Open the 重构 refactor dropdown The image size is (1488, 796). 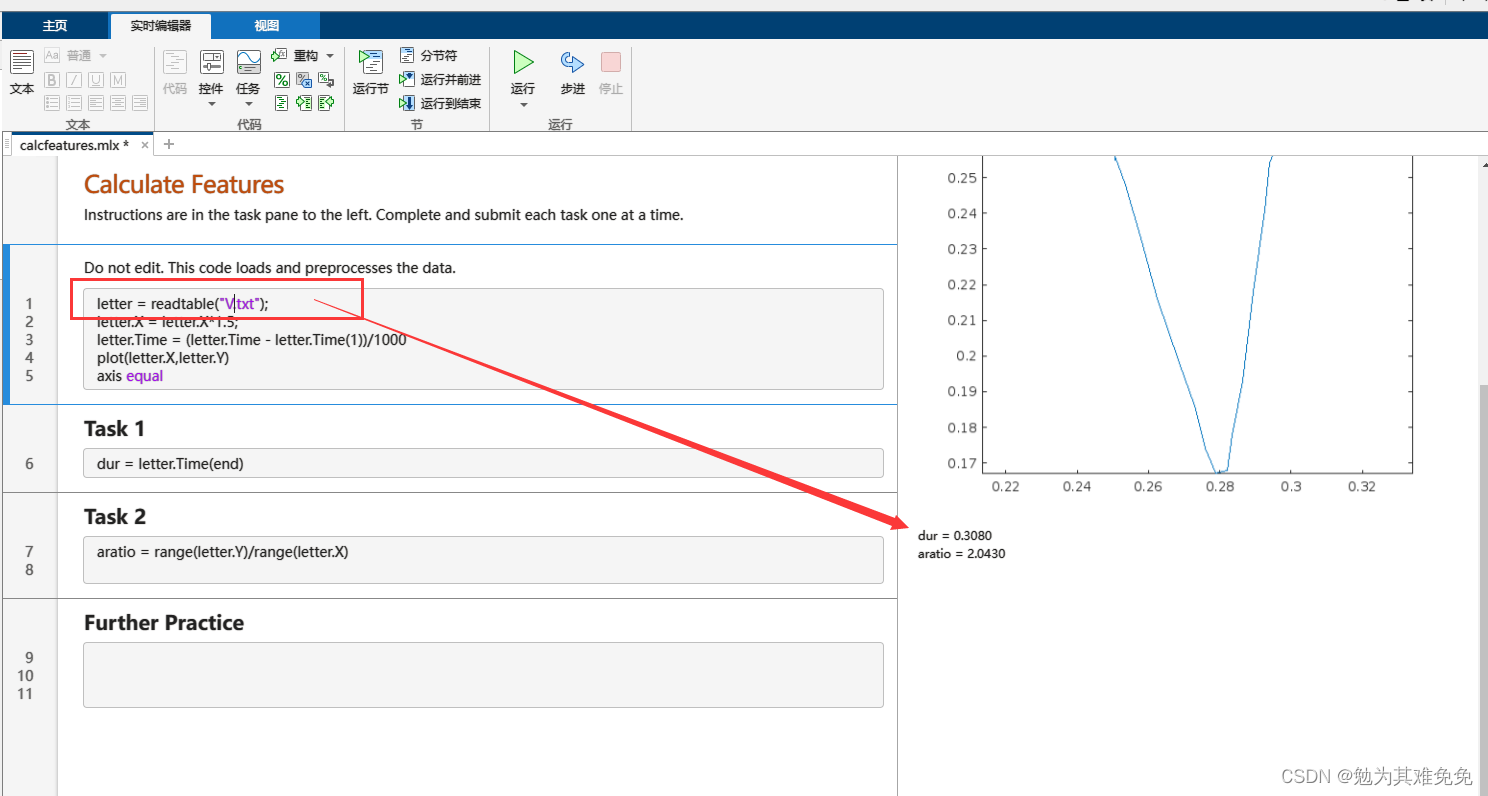pos(303,56)
